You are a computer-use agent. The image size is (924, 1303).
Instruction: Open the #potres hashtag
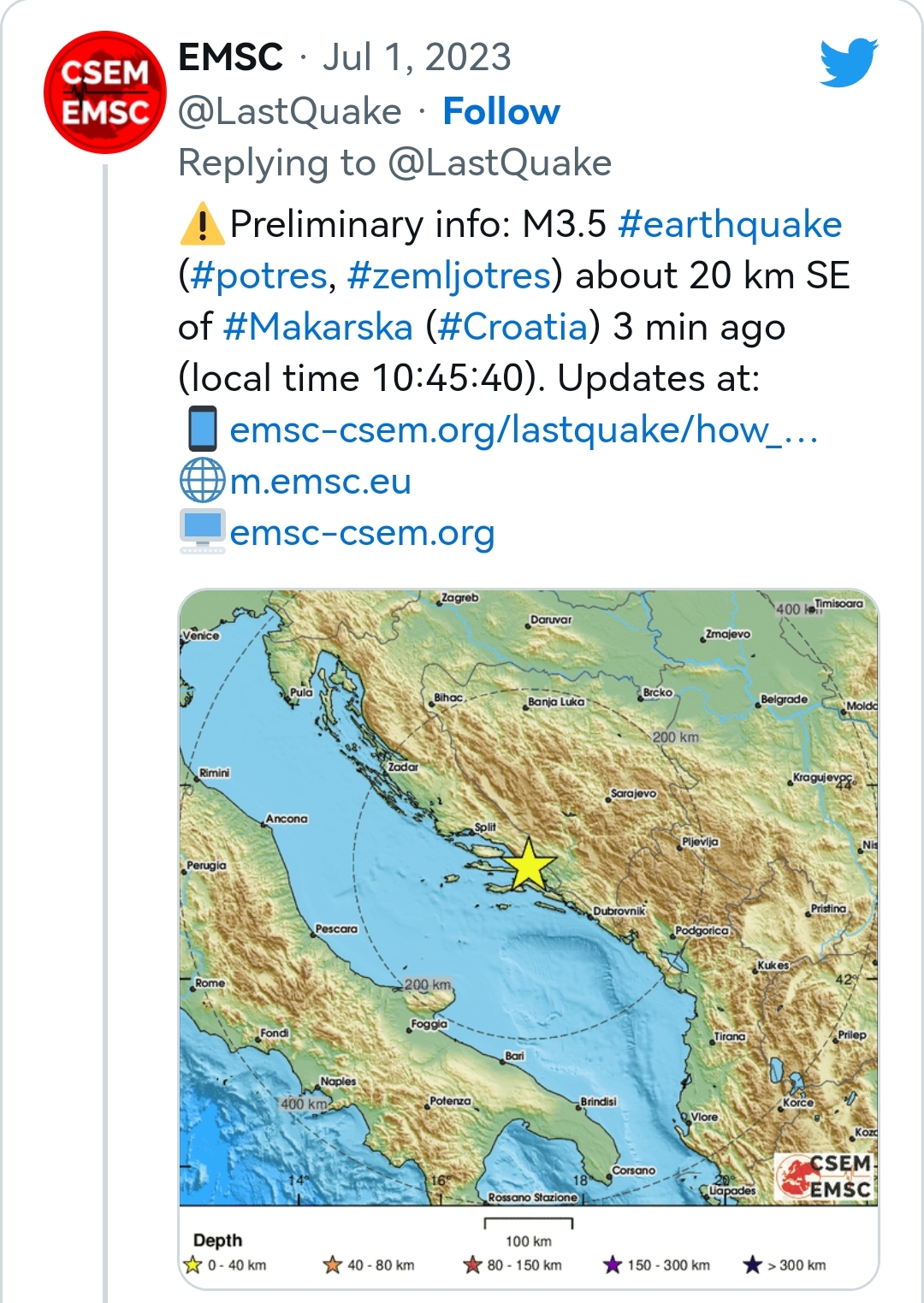click(259, 276)
